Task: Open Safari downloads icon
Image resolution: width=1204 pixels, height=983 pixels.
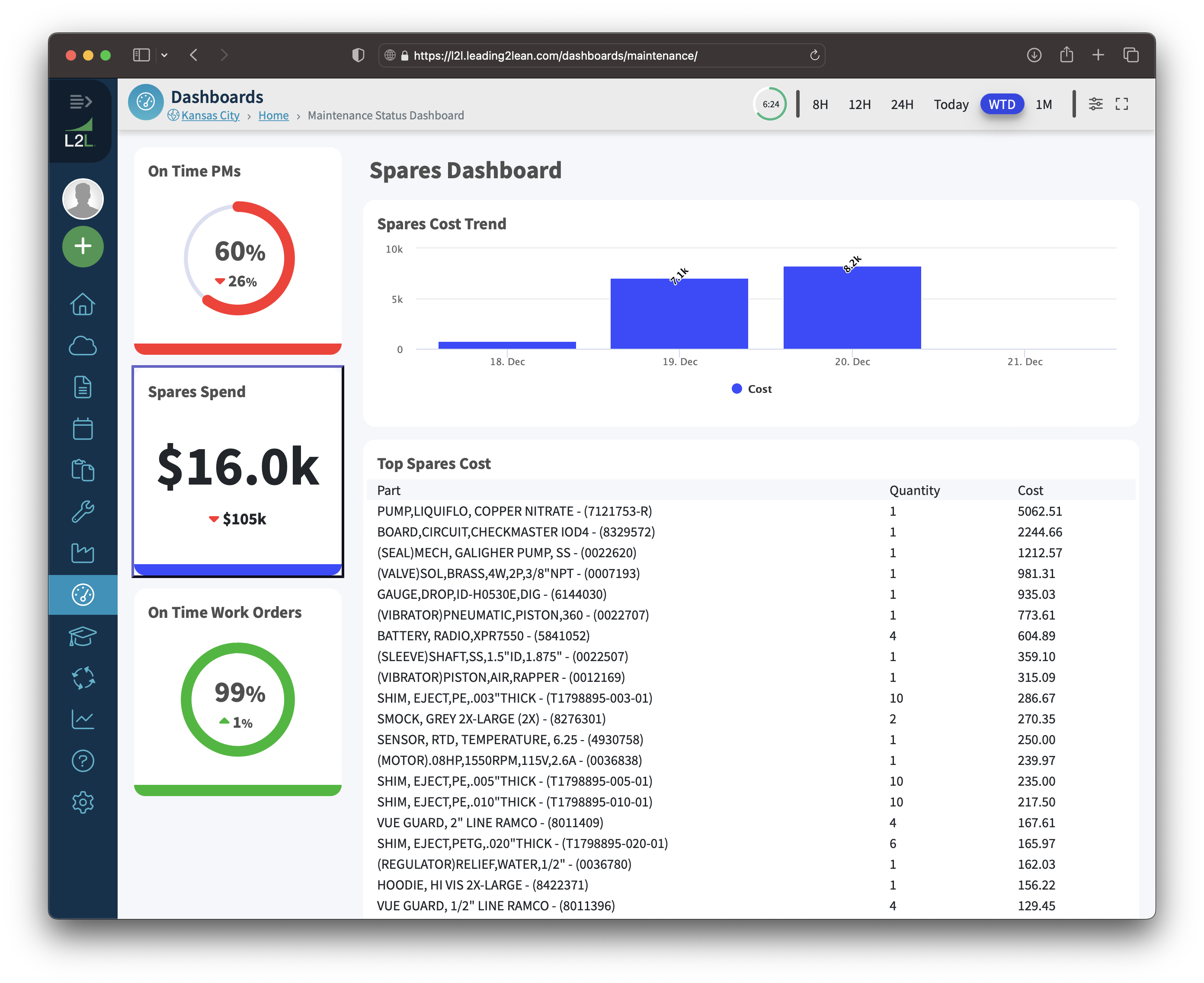Action: tap(1034, 55)
